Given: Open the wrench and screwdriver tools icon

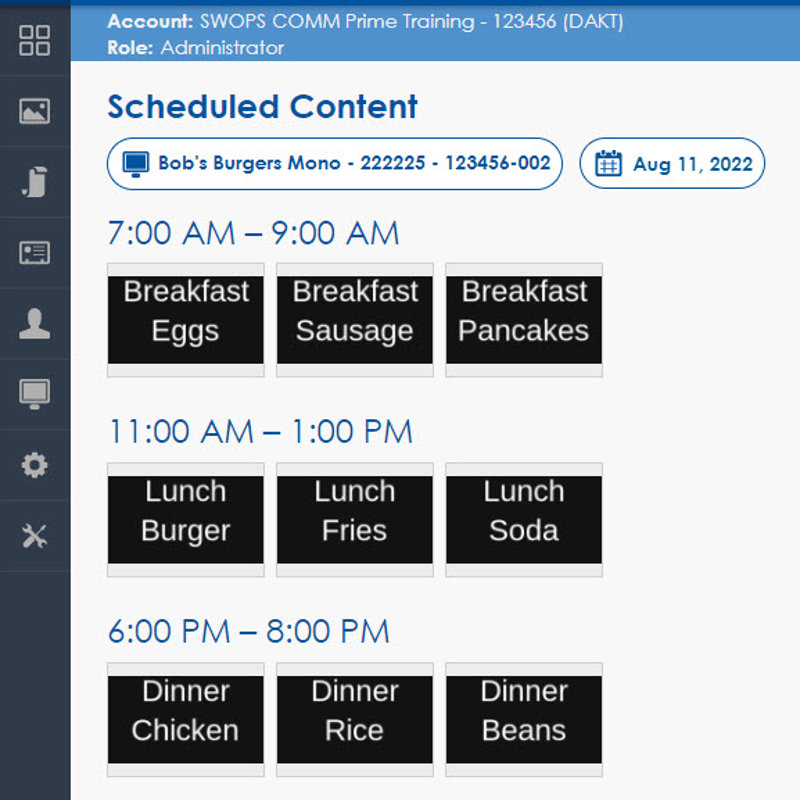Looking at the screenshot, I should 35,536.
